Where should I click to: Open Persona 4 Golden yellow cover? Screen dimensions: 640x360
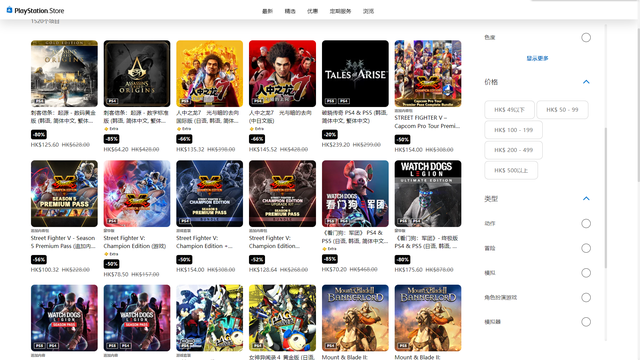tap(282, 318)
